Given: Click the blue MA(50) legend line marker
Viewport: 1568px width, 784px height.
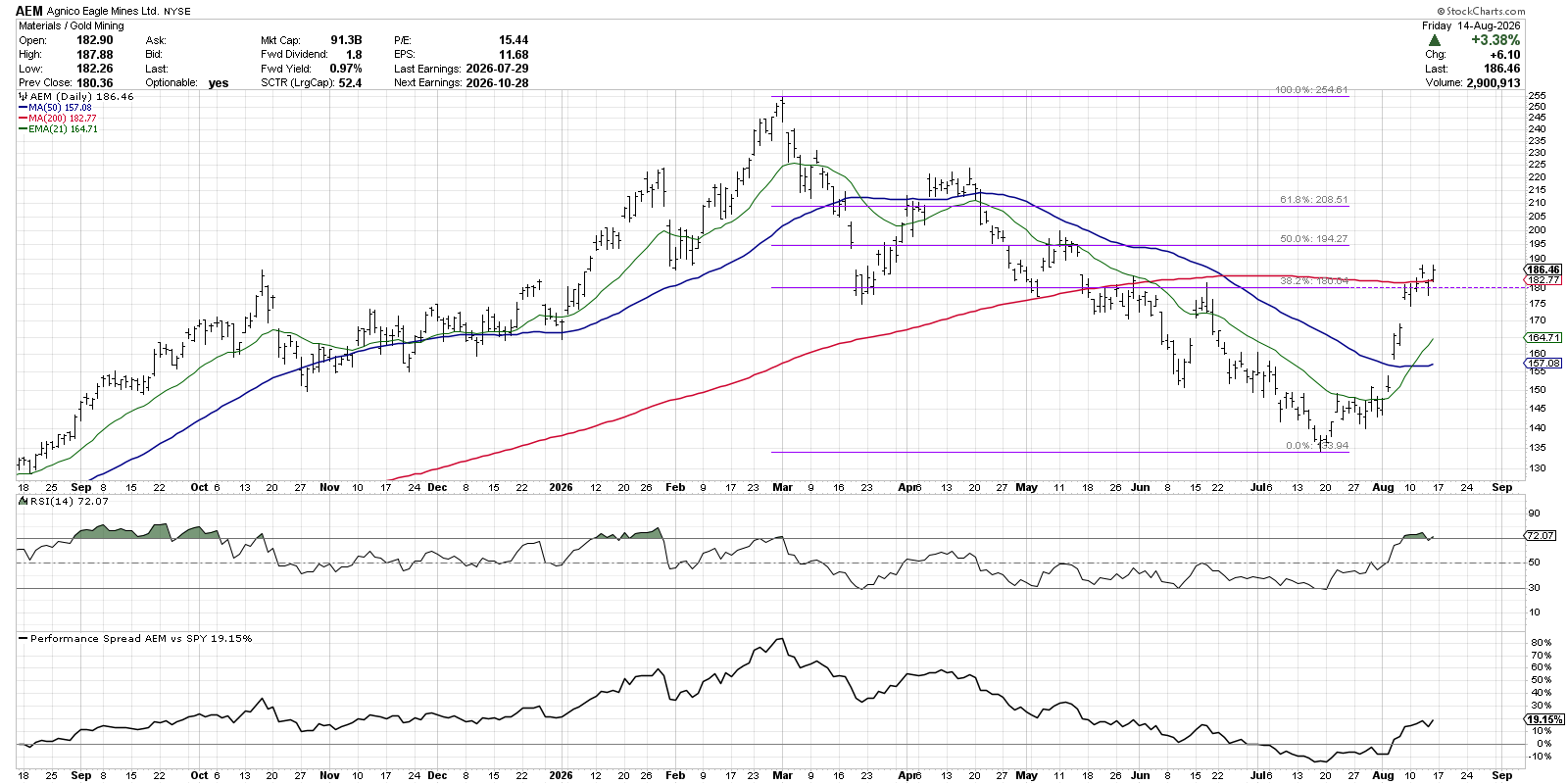Looking at the screenshot, I should point(23,108).
